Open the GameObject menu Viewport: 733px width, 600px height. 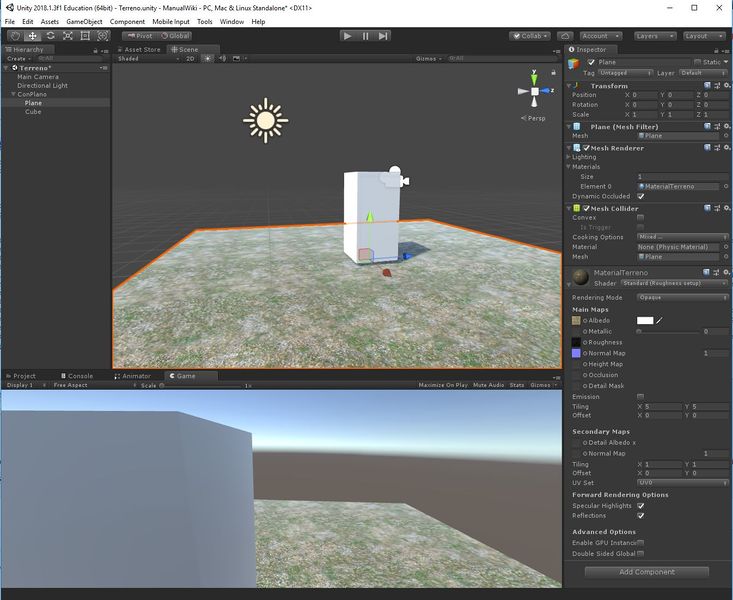pyautogui.click(x=84, y=22)
